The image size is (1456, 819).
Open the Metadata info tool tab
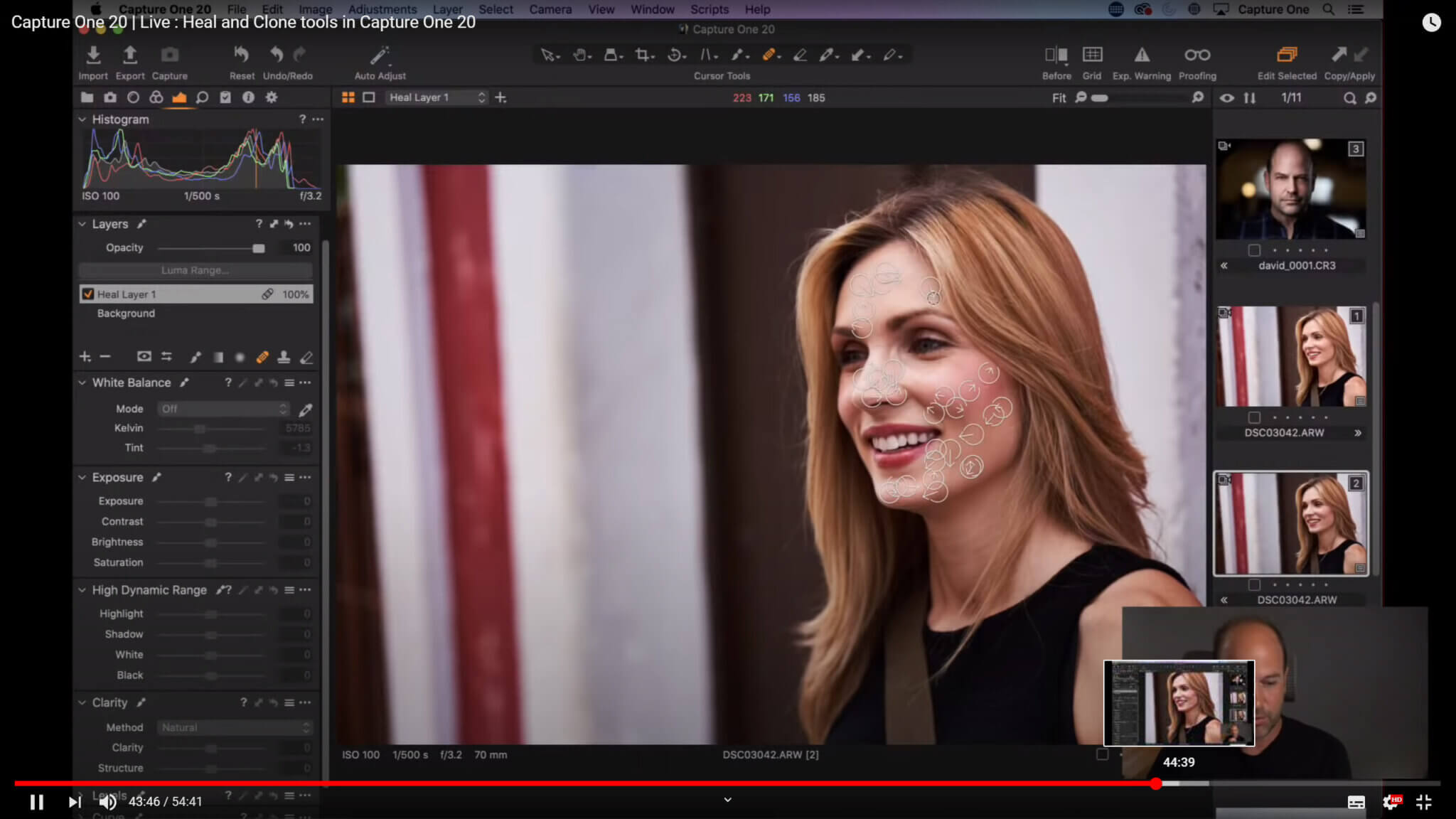click(x=248, y=97)
